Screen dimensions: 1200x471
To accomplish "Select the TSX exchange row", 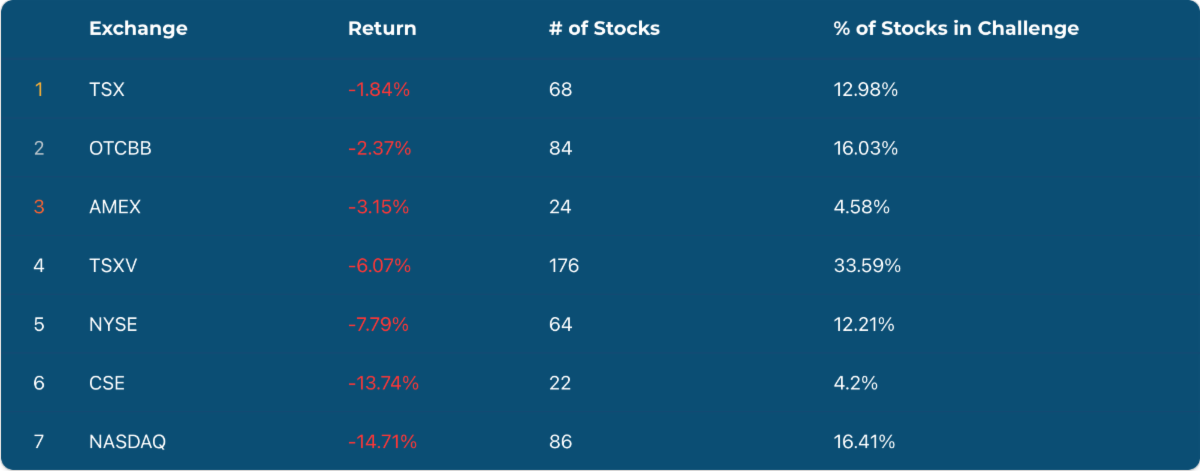I will 107,90.
